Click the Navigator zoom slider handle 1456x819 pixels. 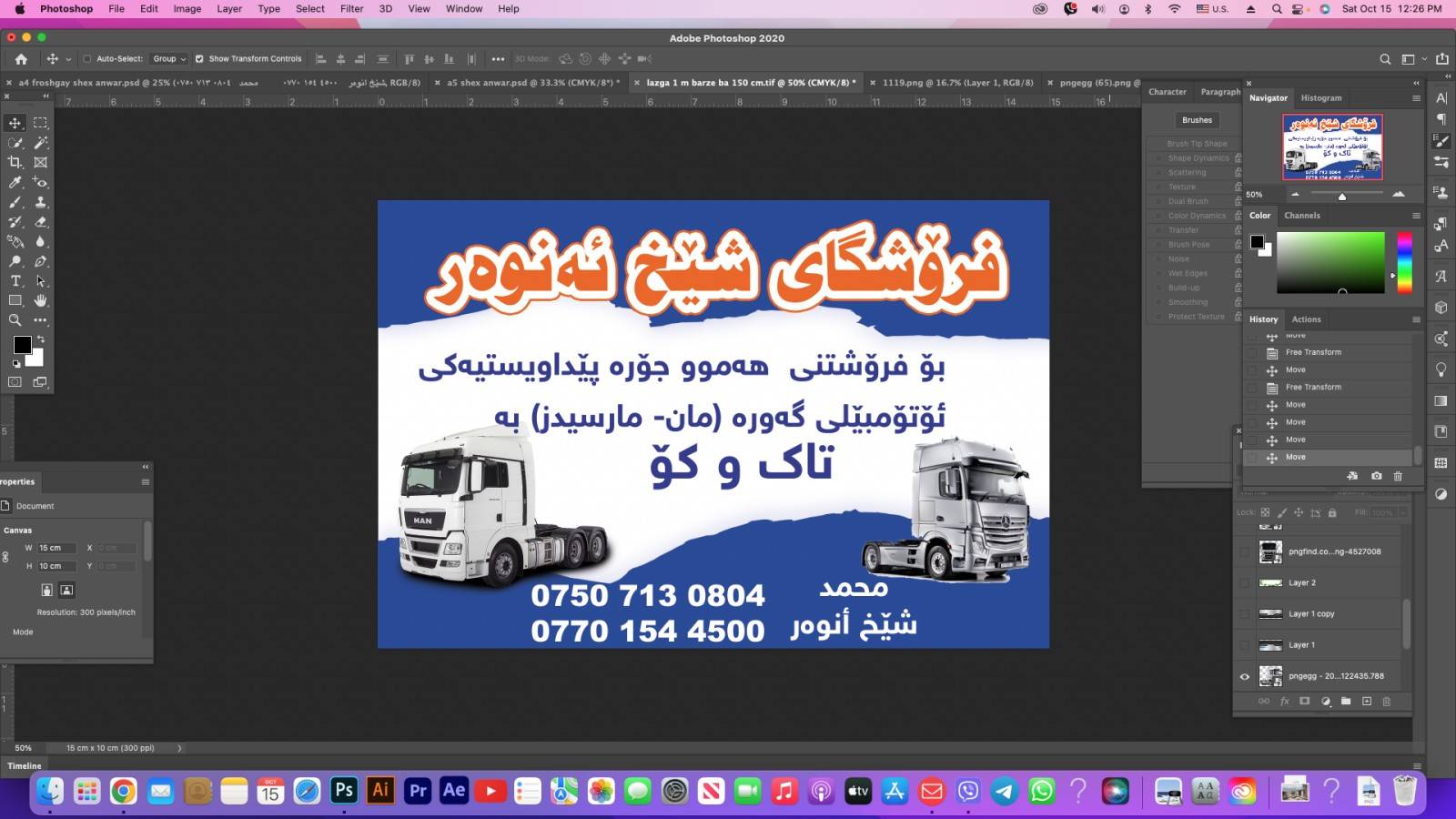tap(1341, 196)
